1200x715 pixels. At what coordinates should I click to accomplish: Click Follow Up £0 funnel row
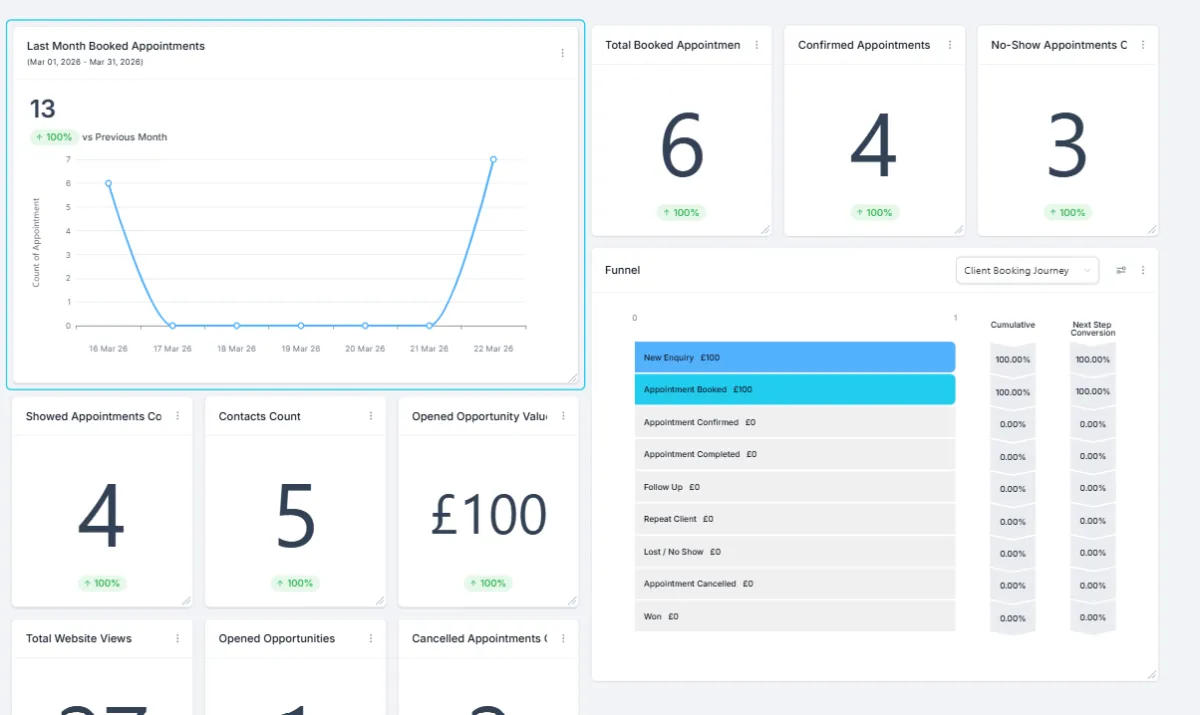pyautogui.click(x=795, y=487)
